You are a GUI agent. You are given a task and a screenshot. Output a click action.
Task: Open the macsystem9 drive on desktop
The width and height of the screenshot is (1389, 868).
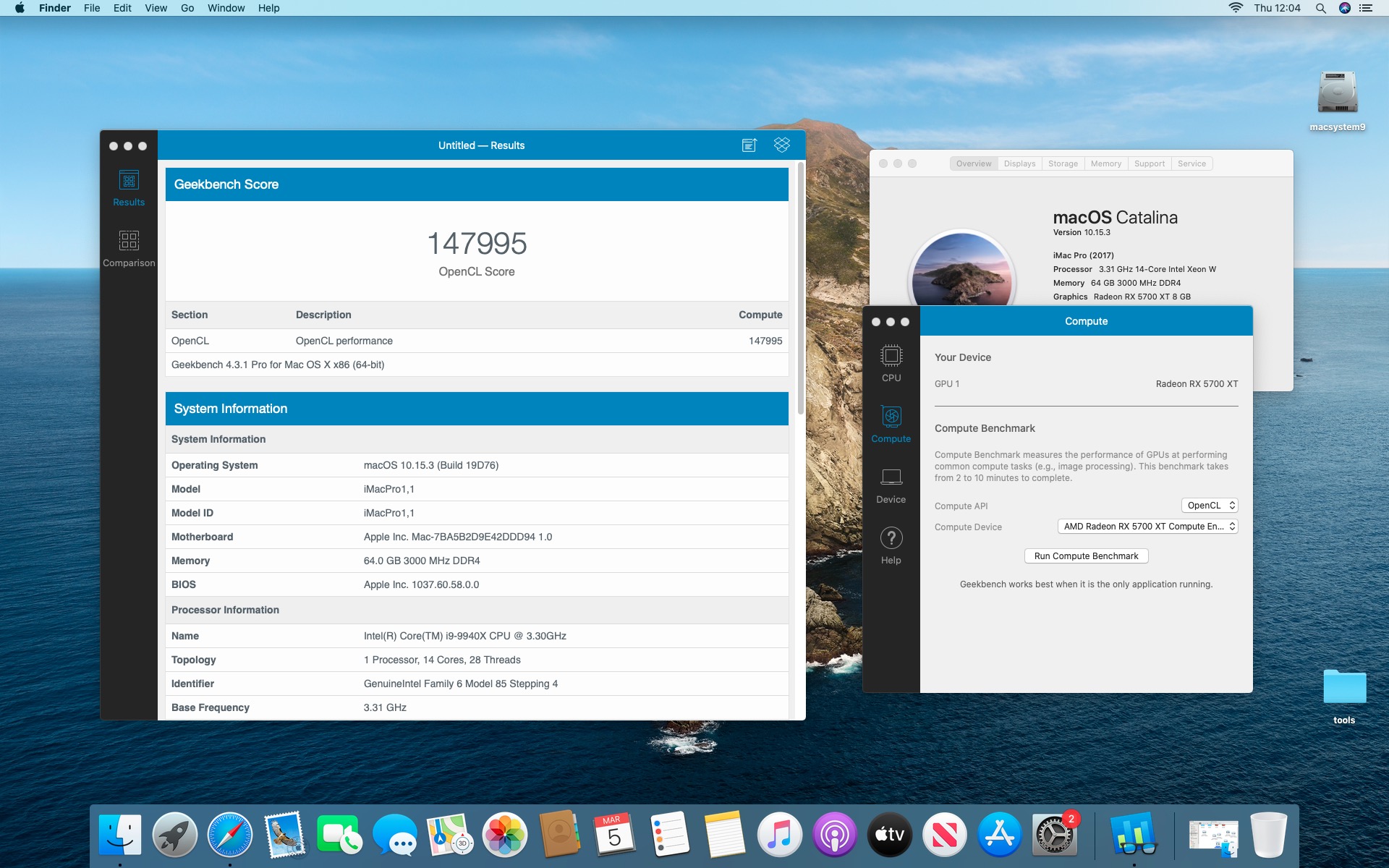[1337, 94]
